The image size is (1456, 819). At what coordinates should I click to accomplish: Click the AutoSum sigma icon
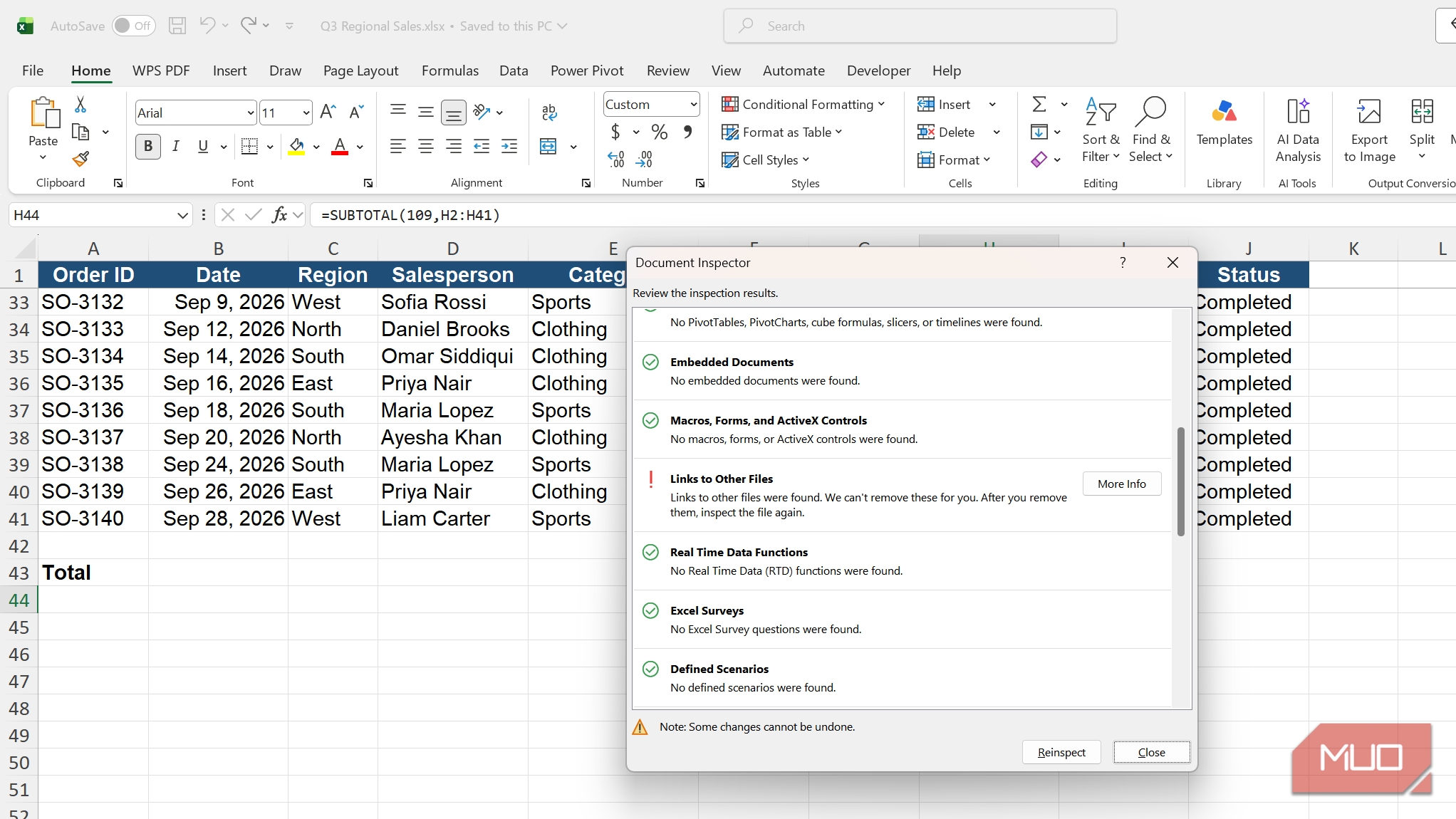(1039, 105)
